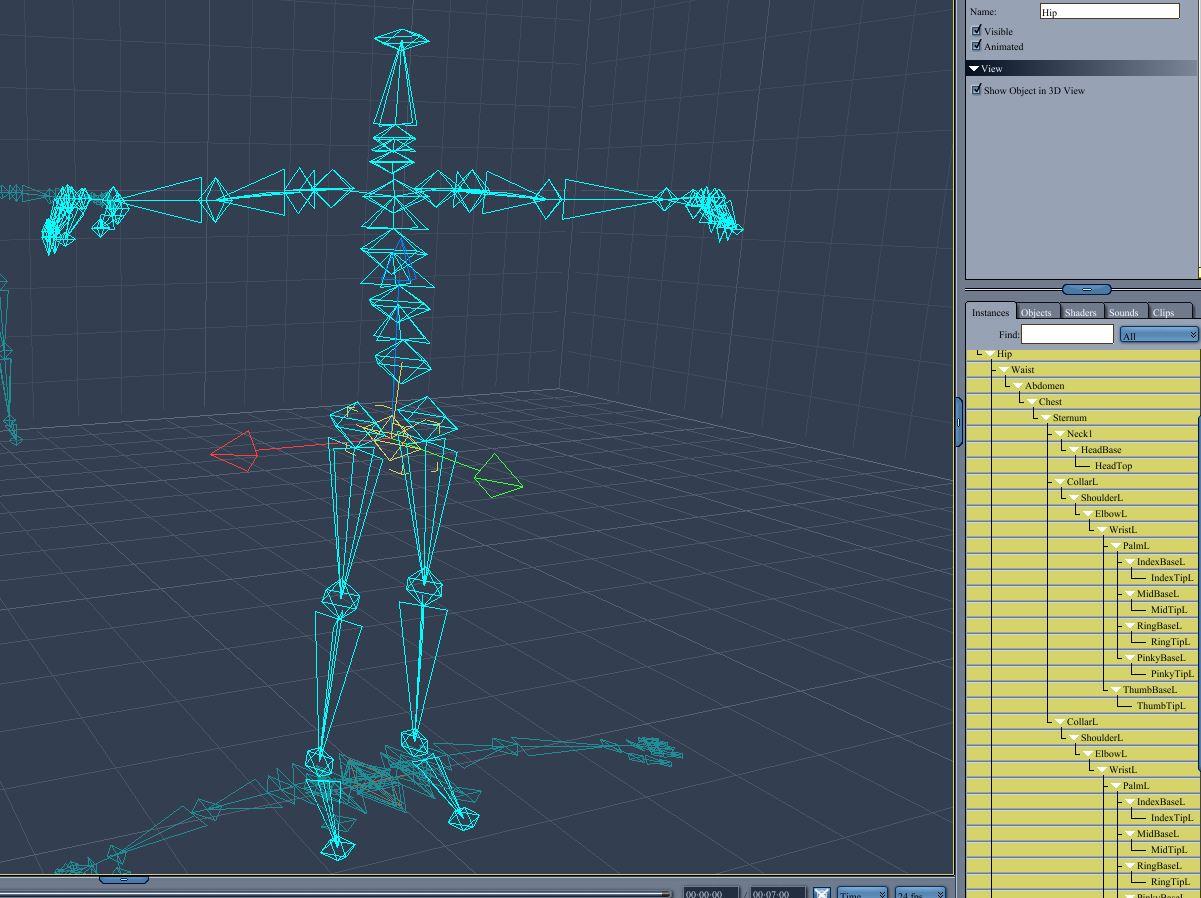
Task: Select the Abdomen label in the tree
Action: (1044, 386)
